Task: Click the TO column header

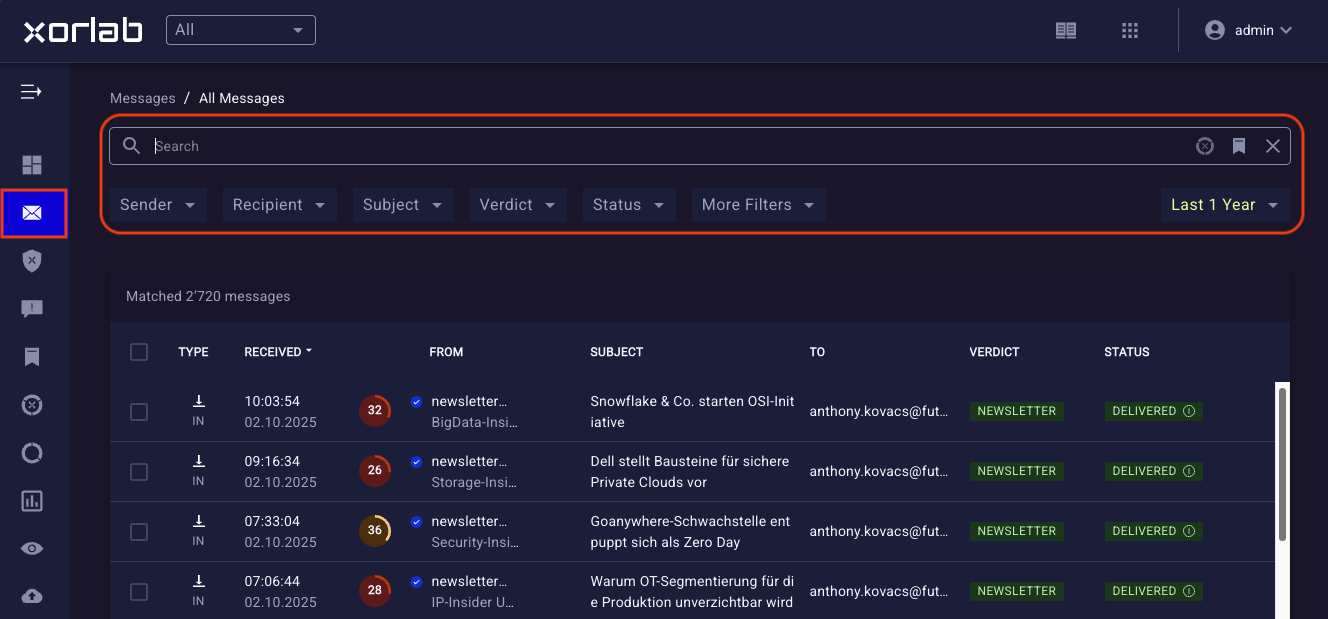Action: [x=817, y=352]
